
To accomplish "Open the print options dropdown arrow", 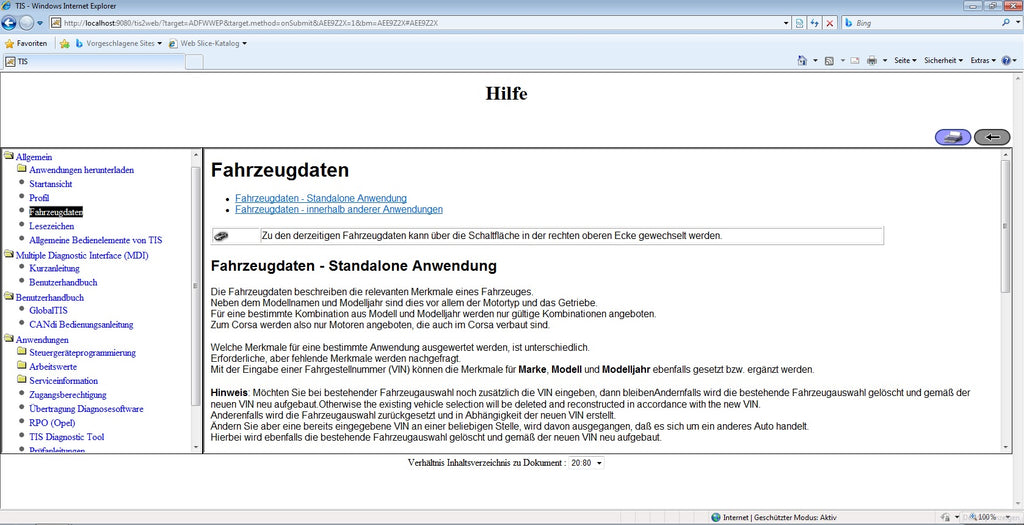I will point(885,60).
